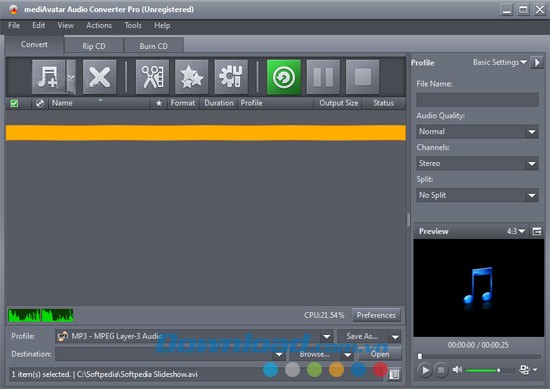Click the log list icon in status bar
The image size is (550, 389).
(394, 374)
